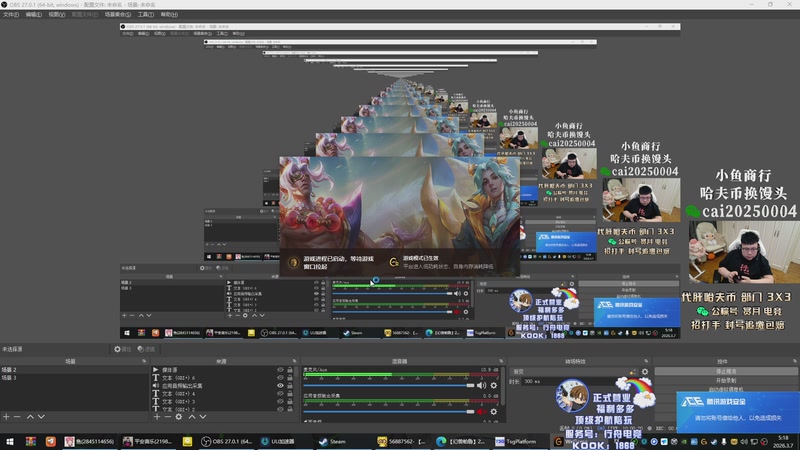Toggle visibility of the 文本 (GDI+) 6 source

[280, 378]
